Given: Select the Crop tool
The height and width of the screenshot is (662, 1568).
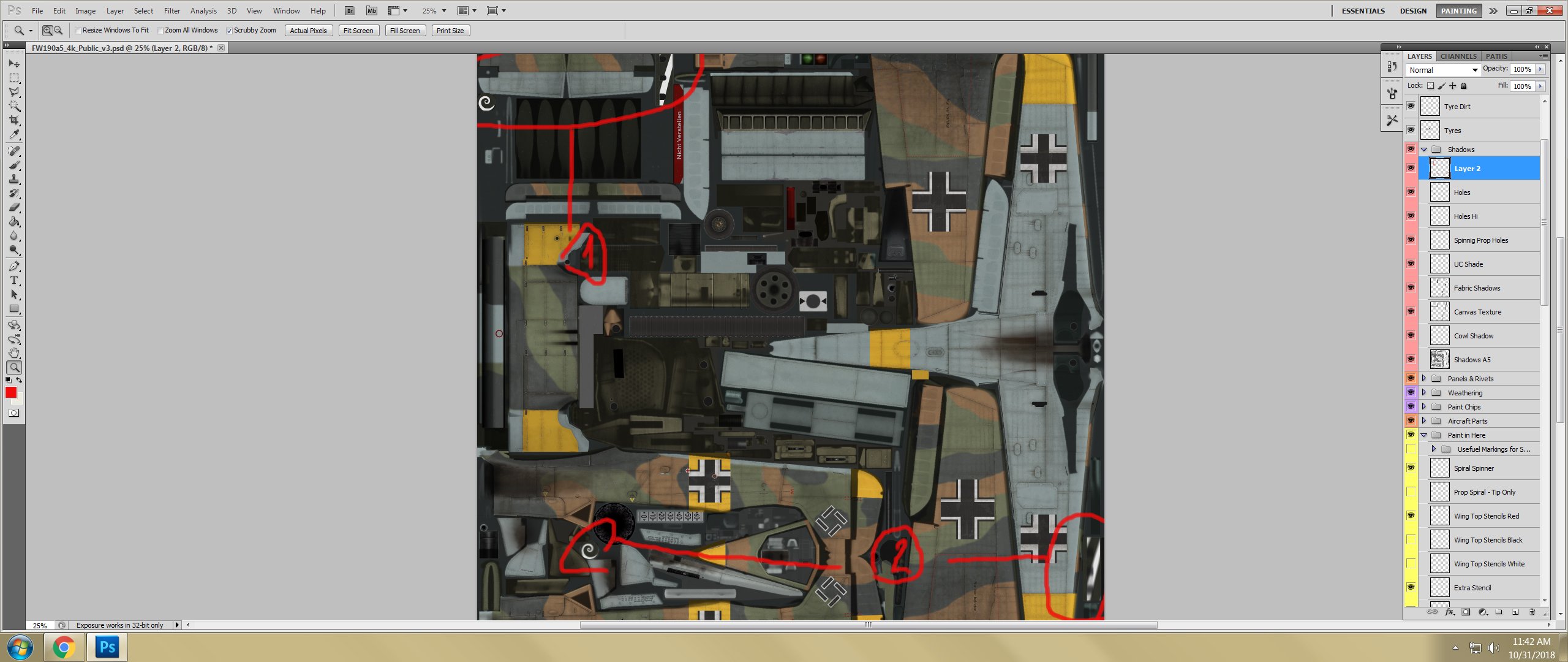Looking at the screenshot, I should [x=14, y=120].
